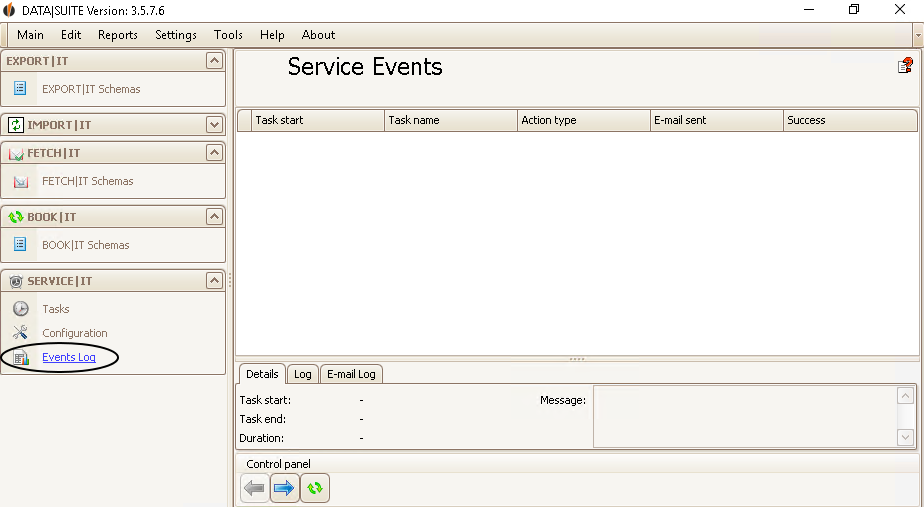Click the FETCH|IT Schemas envelope icon
This screenshot has height=507, width=924.
click(21, 181)
